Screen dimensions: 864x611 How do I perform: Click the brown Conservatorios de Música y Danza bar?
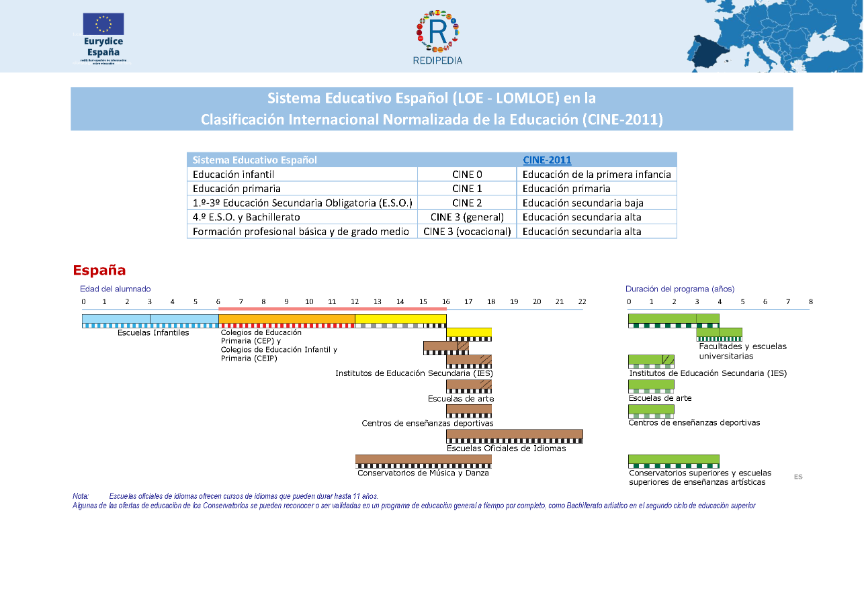pos(423,460)
